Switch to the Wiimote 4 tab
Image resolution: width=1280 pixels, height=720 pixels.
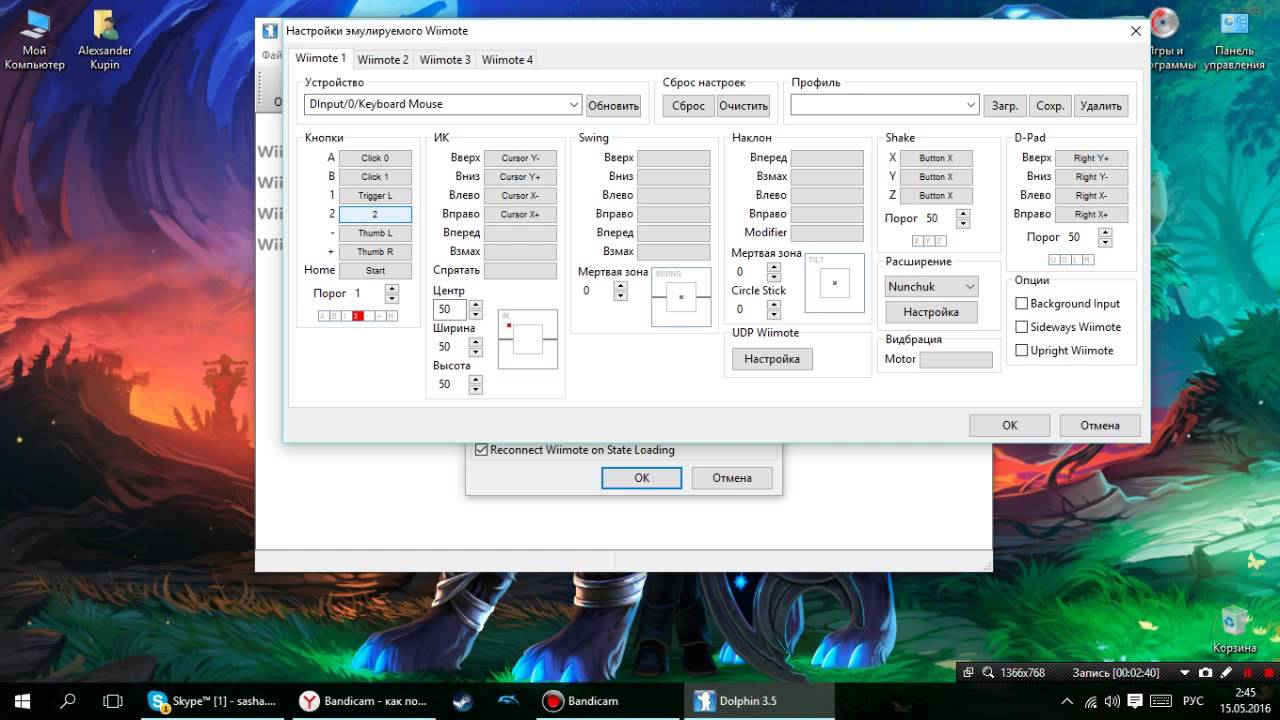507,60
